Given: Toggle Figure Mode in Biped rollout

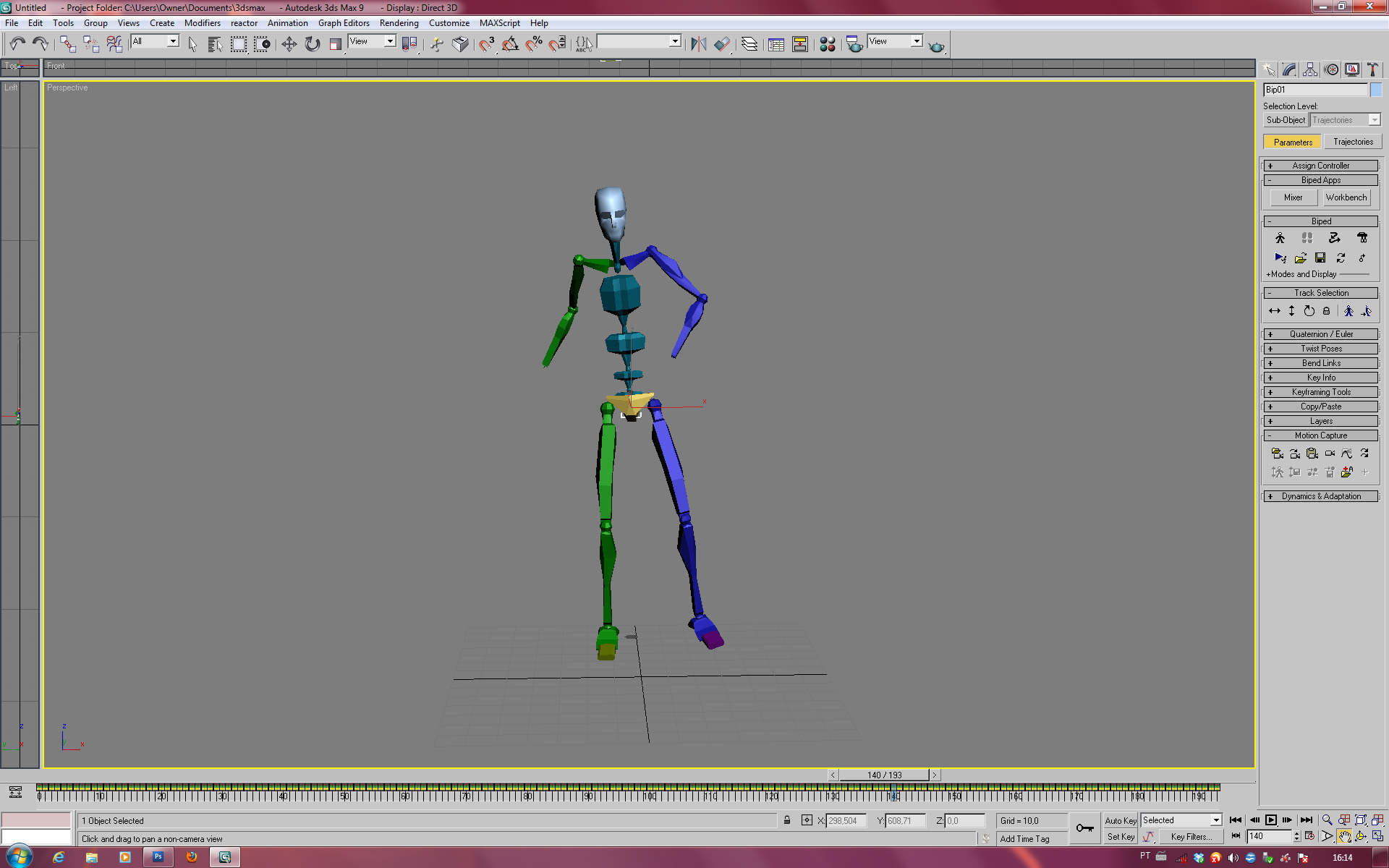Looking at the screenshot, I should coord(1280,238).
